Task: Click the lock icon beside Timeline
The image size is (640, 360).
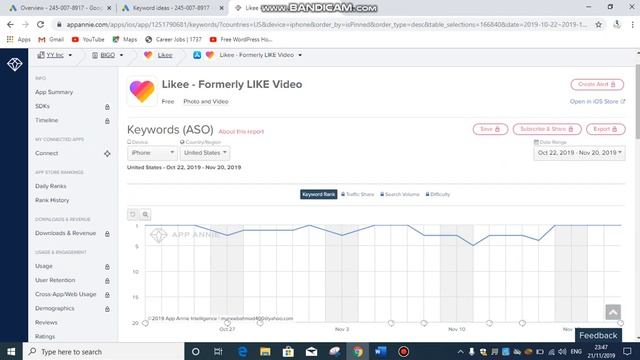Action: [107, 121]
